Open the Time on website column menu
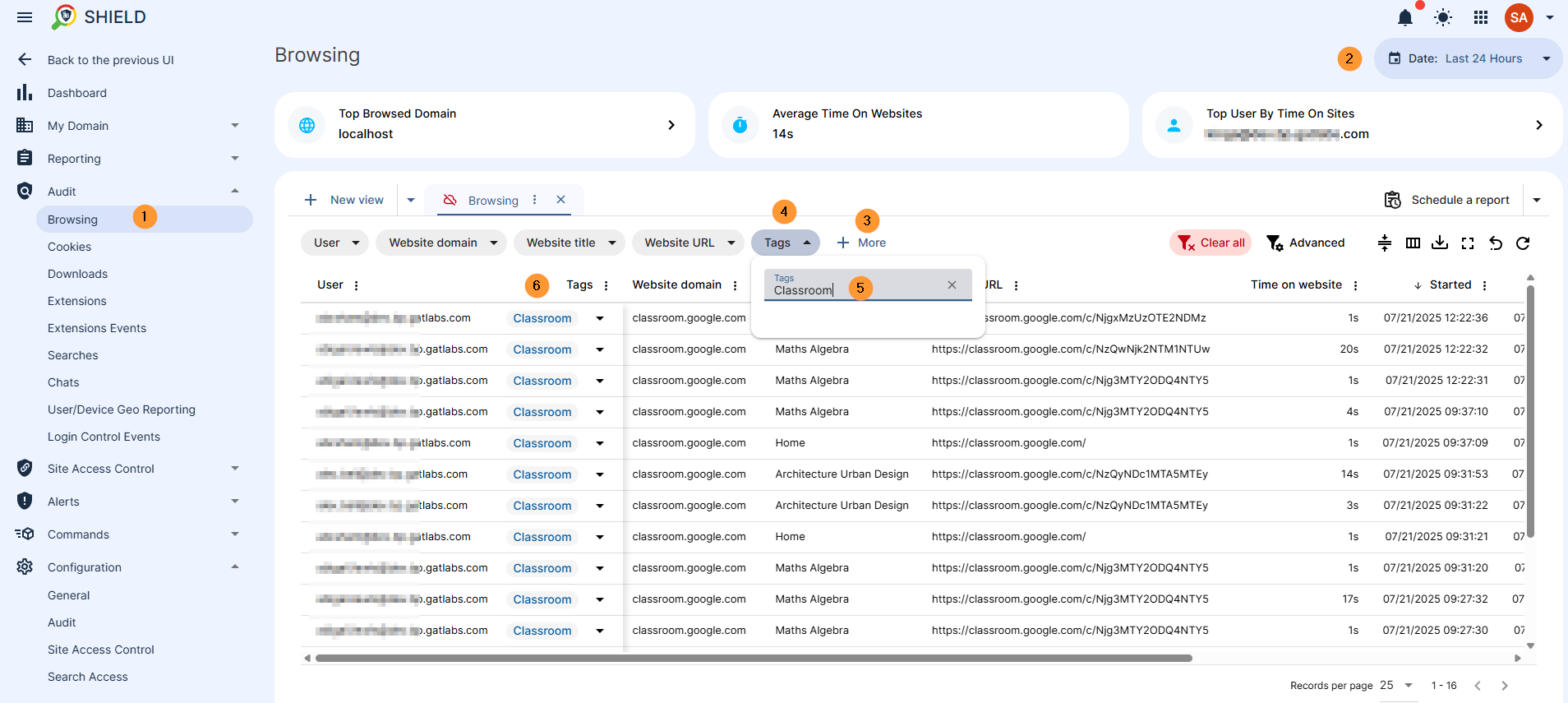The height and width of the screenshot is (703, 1568). (1355, 285)
